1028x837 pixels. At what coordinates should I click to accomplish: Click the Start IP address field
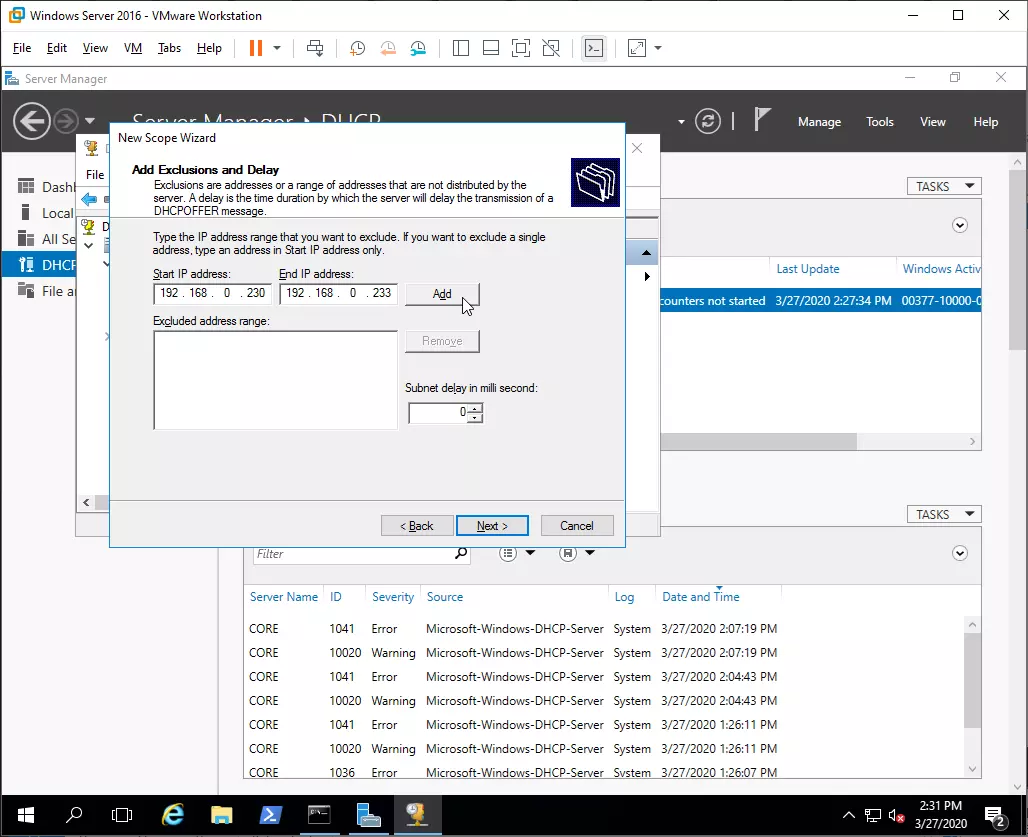pos(212,293)
